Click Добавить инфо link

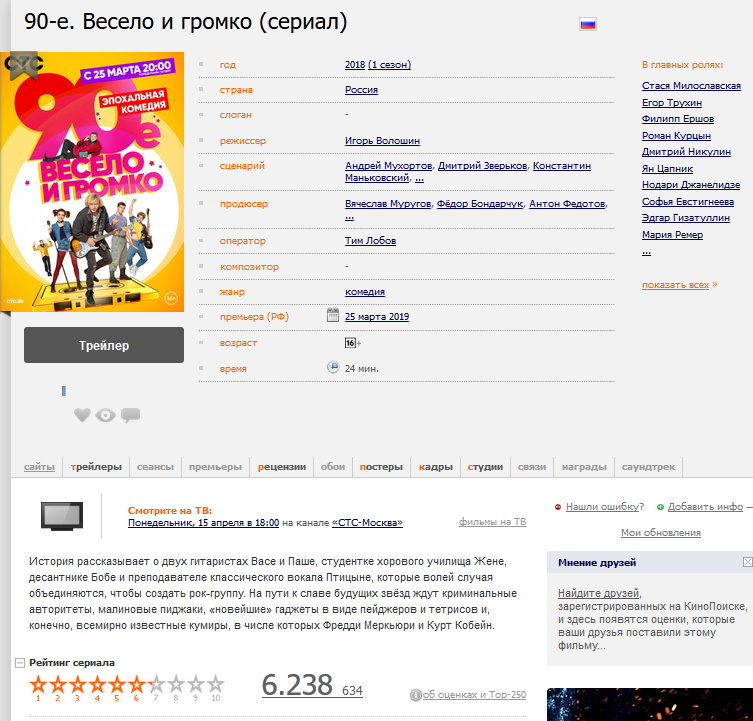click(x=705, y=507)
